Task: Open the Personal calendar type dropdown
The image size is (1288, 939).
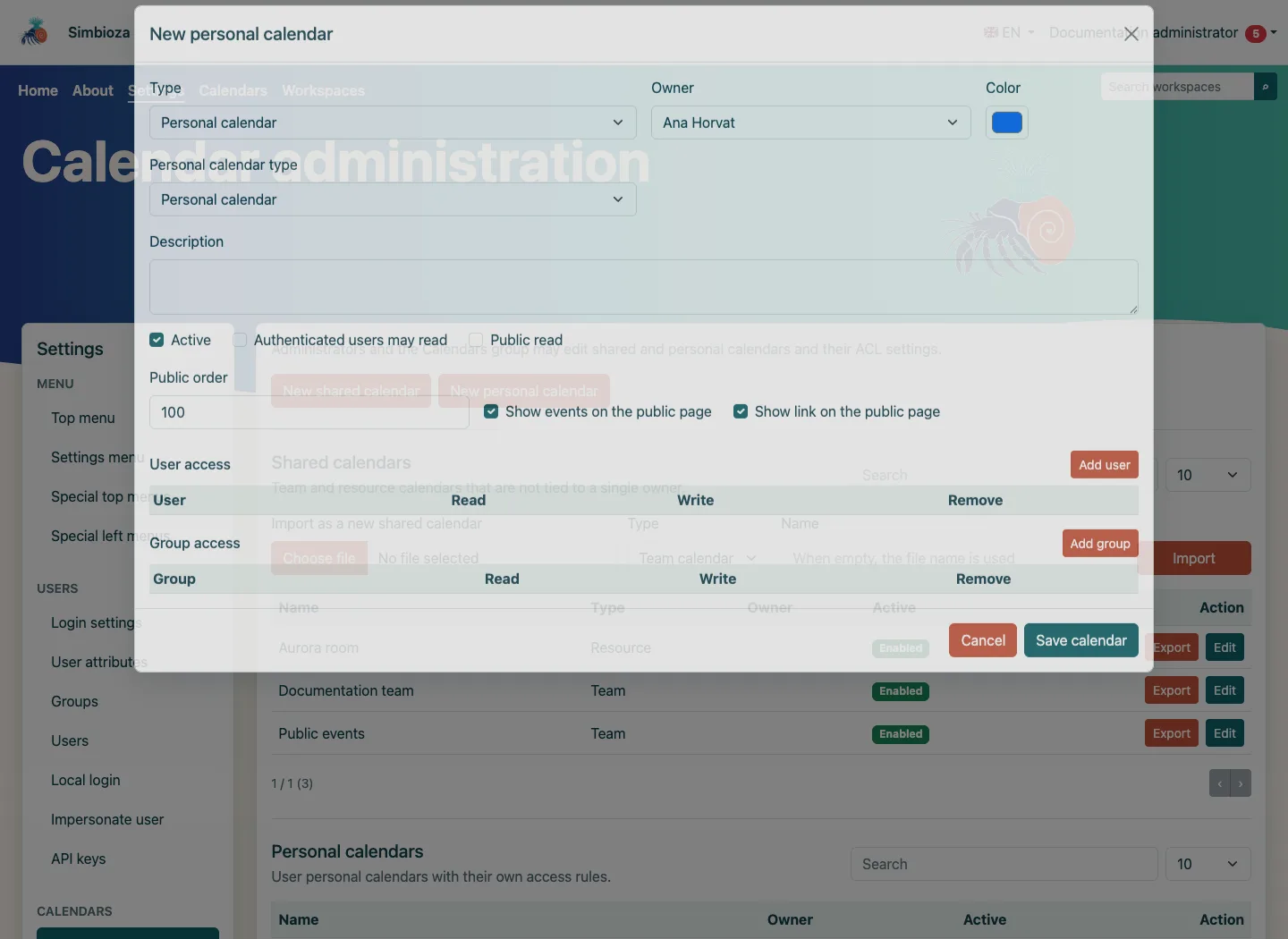Action: click(x=393, y=199)
